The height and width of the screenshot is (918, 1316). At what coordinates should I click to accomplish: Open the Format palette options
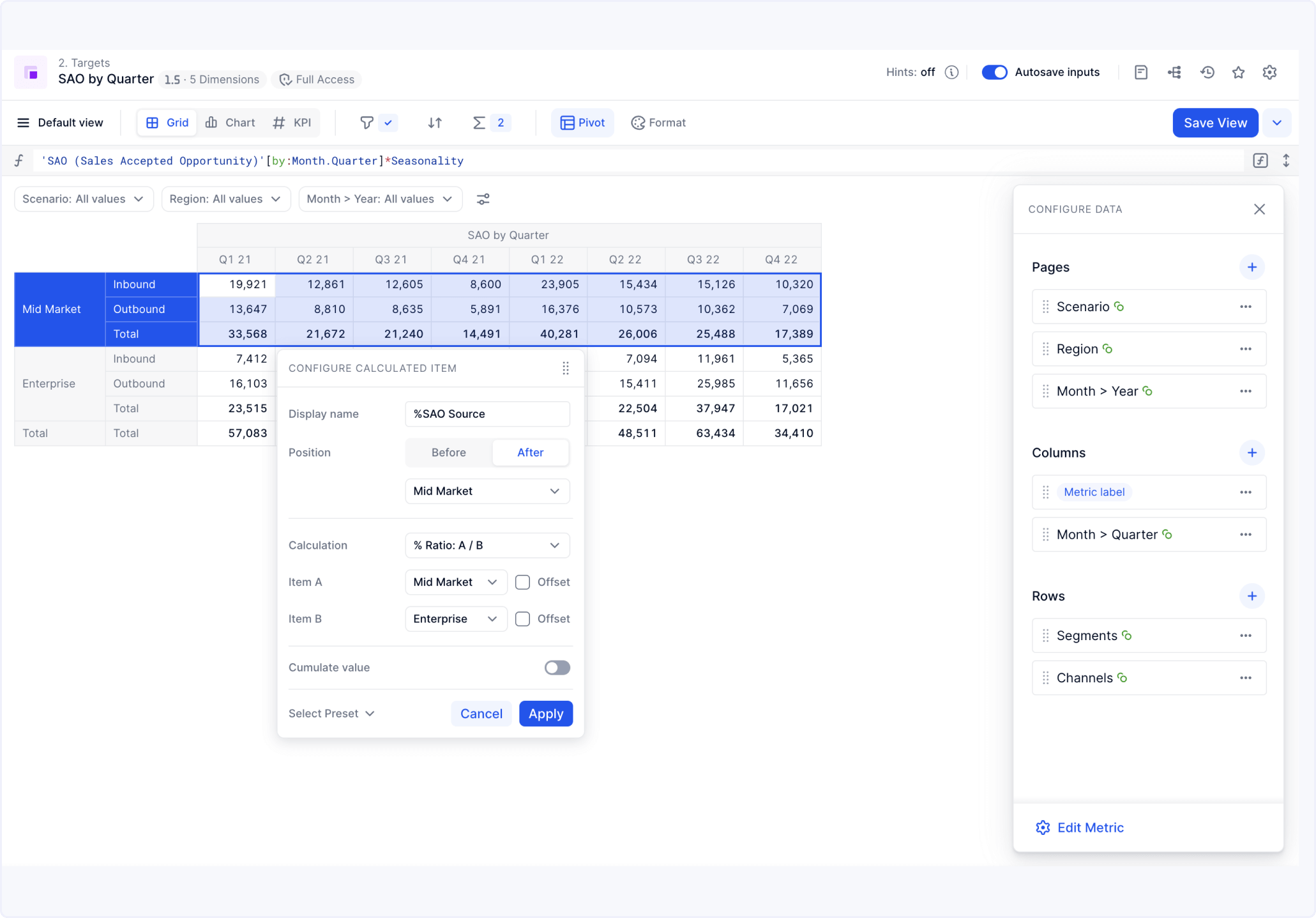pos(658,123)
